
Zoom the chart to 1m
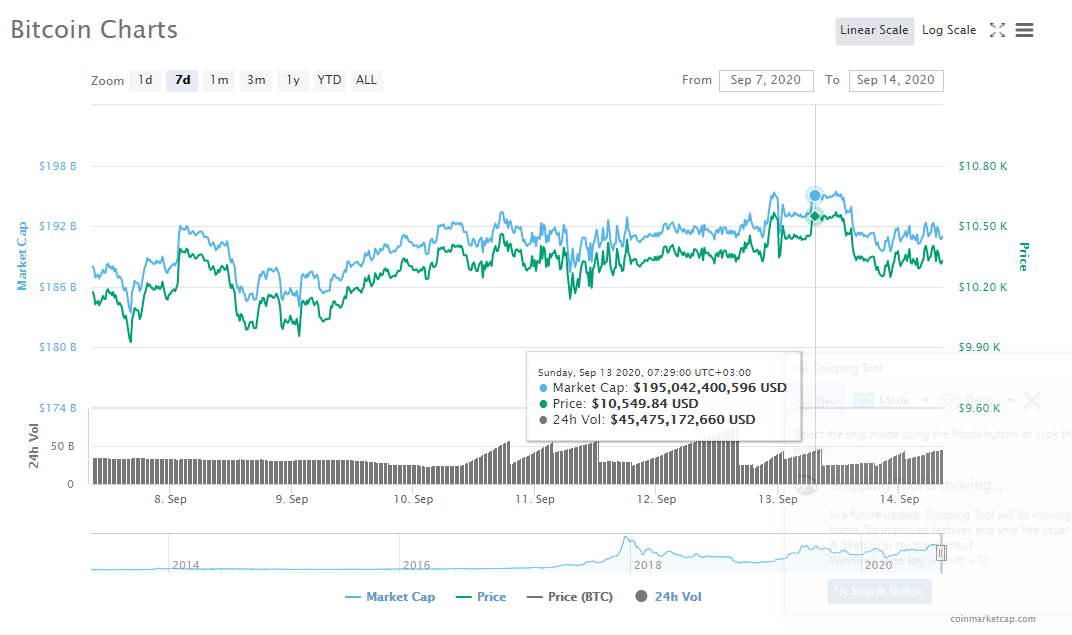pos(219,80)
